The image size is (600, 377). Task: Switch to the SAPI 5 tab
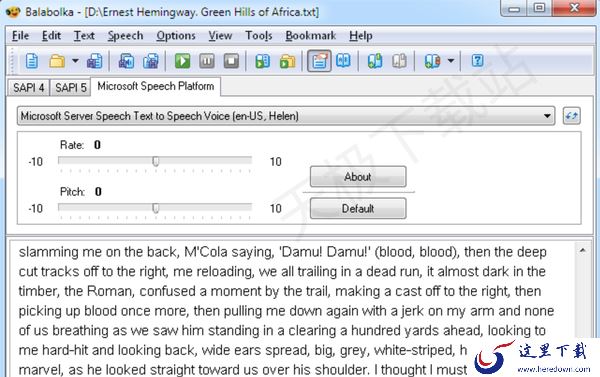70,88
